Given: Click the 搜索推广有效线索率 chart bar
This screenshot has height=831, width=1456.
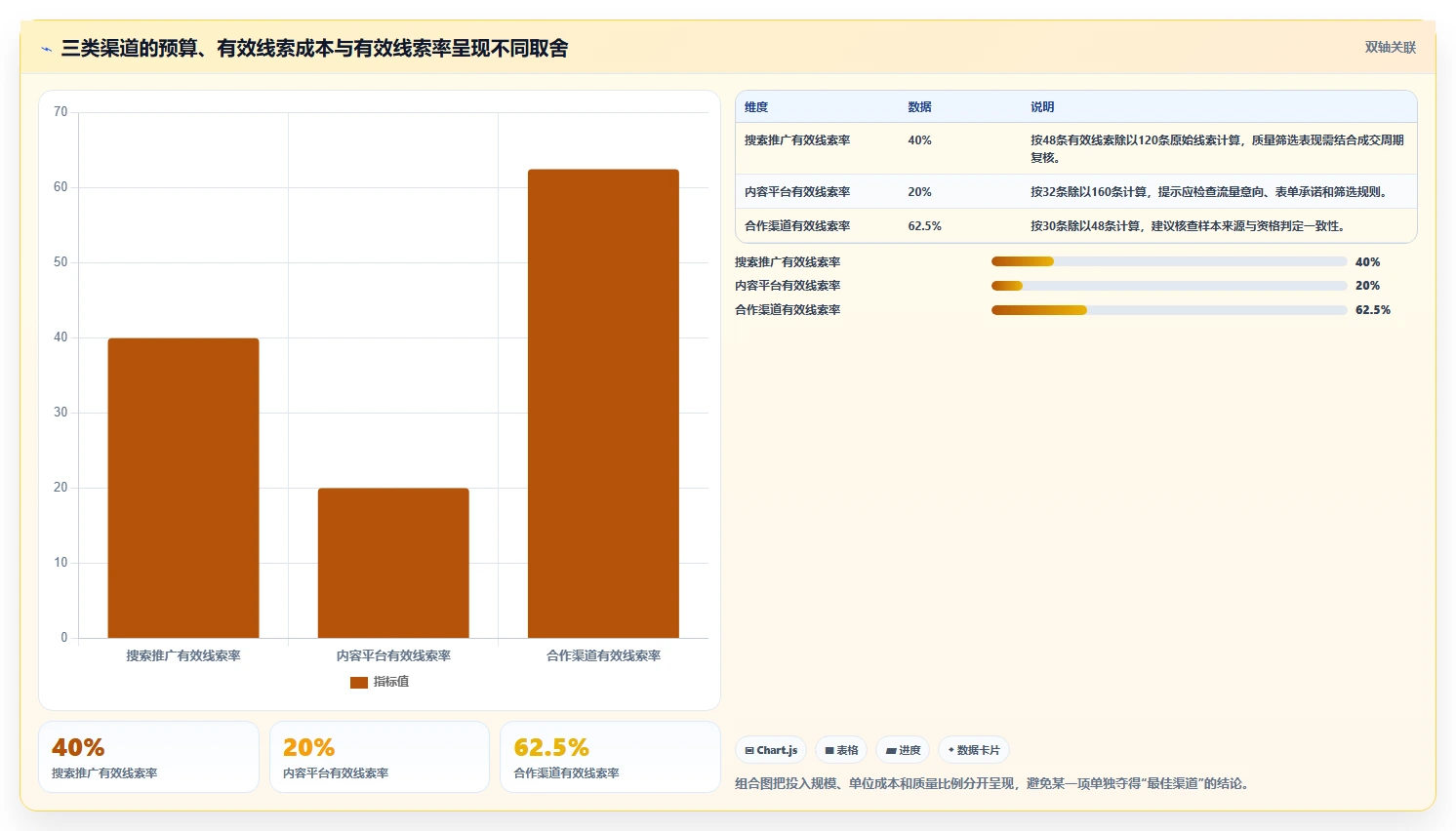Looking at the screenshot, I should coord(183,488).
